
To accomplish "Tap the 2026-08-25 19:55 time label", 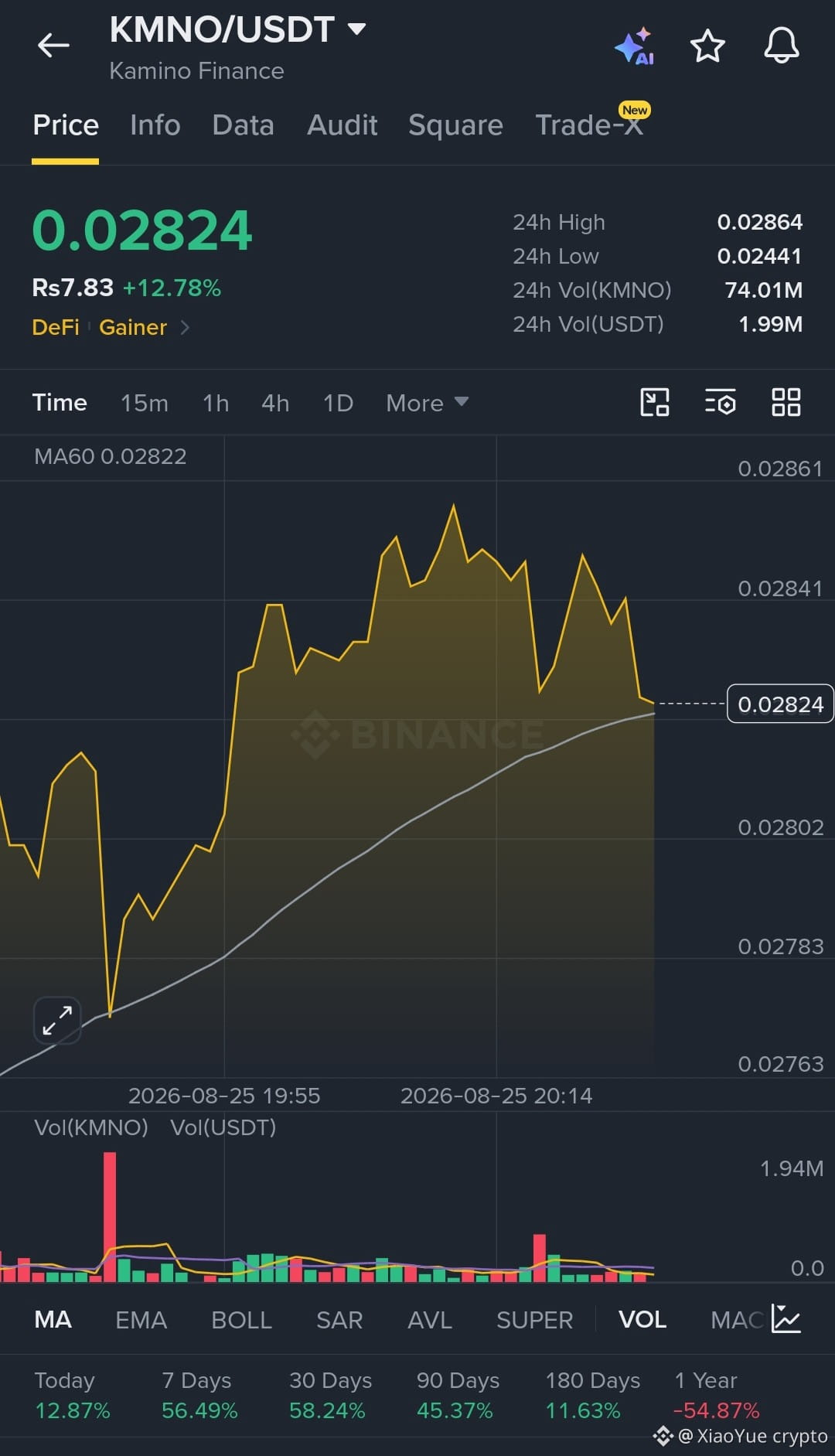I will pos(224,1096).
